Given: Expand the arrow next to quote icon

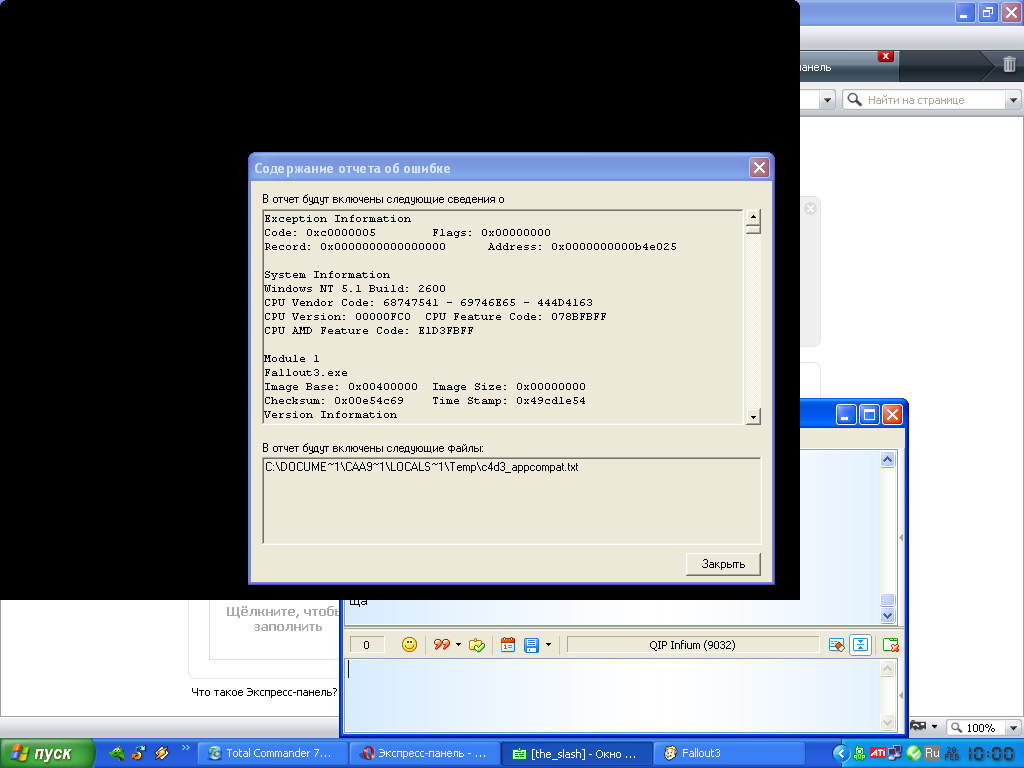Looking at the screenshot, I should (458, 645).
